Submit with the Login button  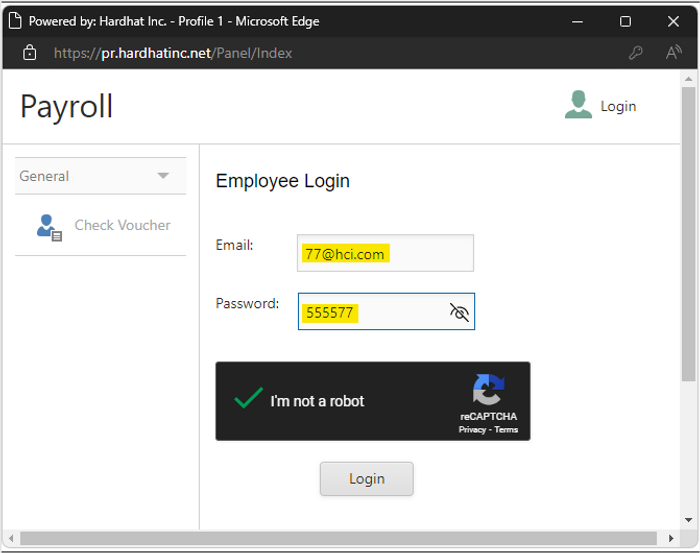coord(367,478)
